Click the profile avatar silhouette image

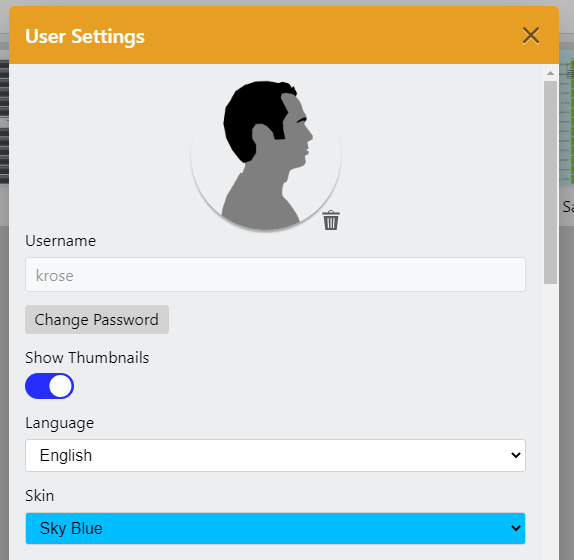click(266, 156)
